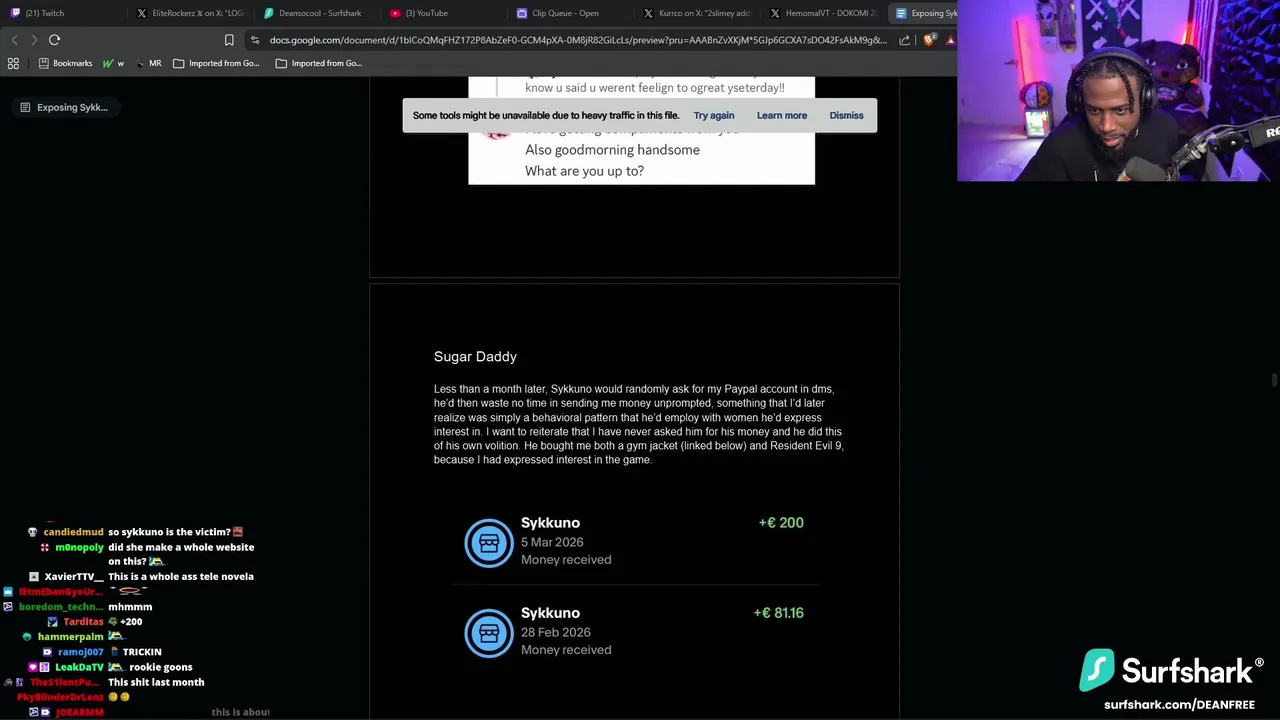Click the '28 Feb 2026' date text
The width and height of the screenshot is (1280, 720).
(555, 632)
